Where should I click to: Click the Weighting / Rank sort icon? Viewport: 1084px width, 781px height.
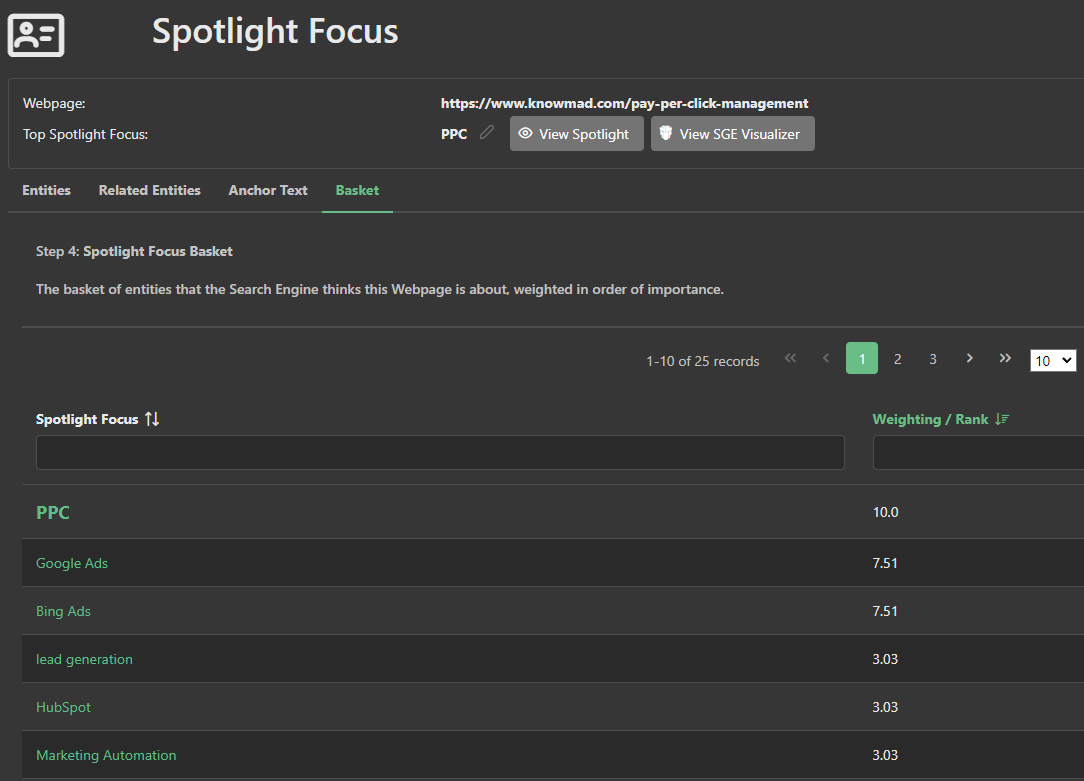1003,419
